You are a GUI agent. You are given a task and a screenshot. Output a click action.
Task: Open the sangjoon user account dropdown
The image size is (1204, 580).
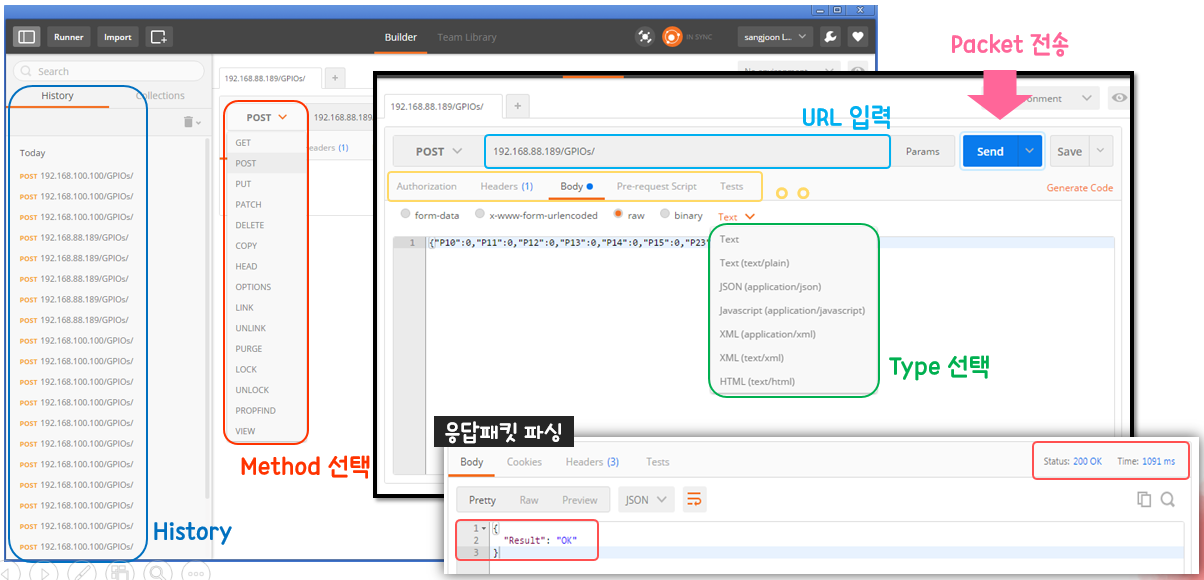point(774,37)
